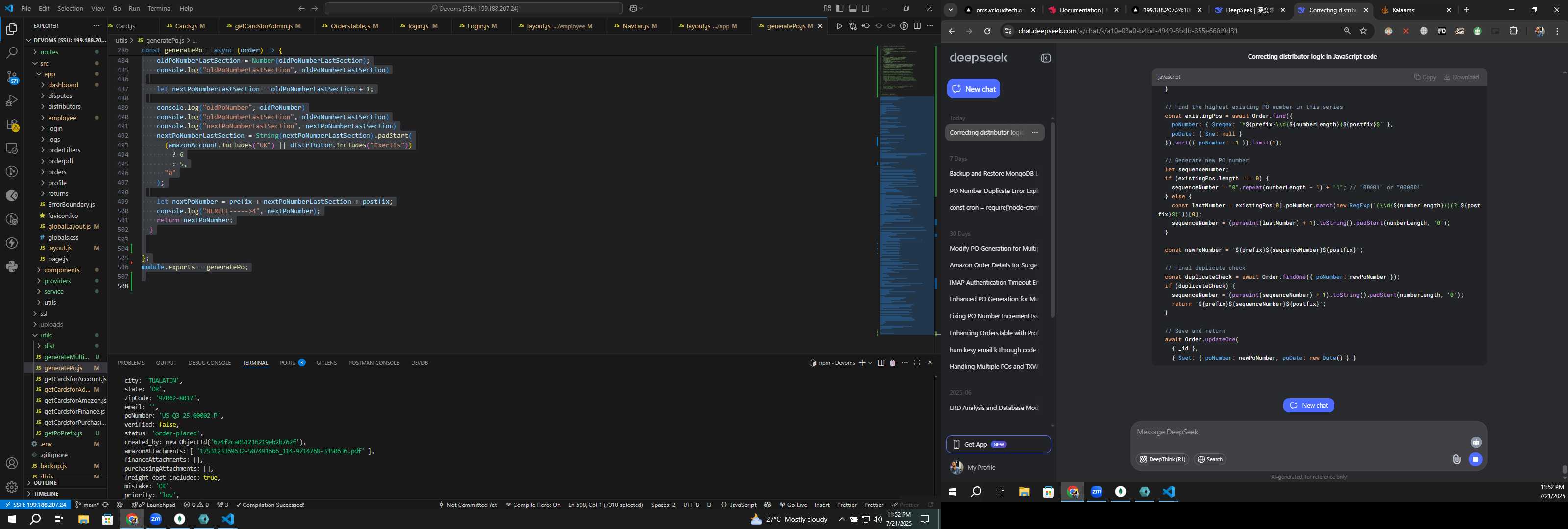Open the Search view in VS Code activity bar

pos(12,53)
